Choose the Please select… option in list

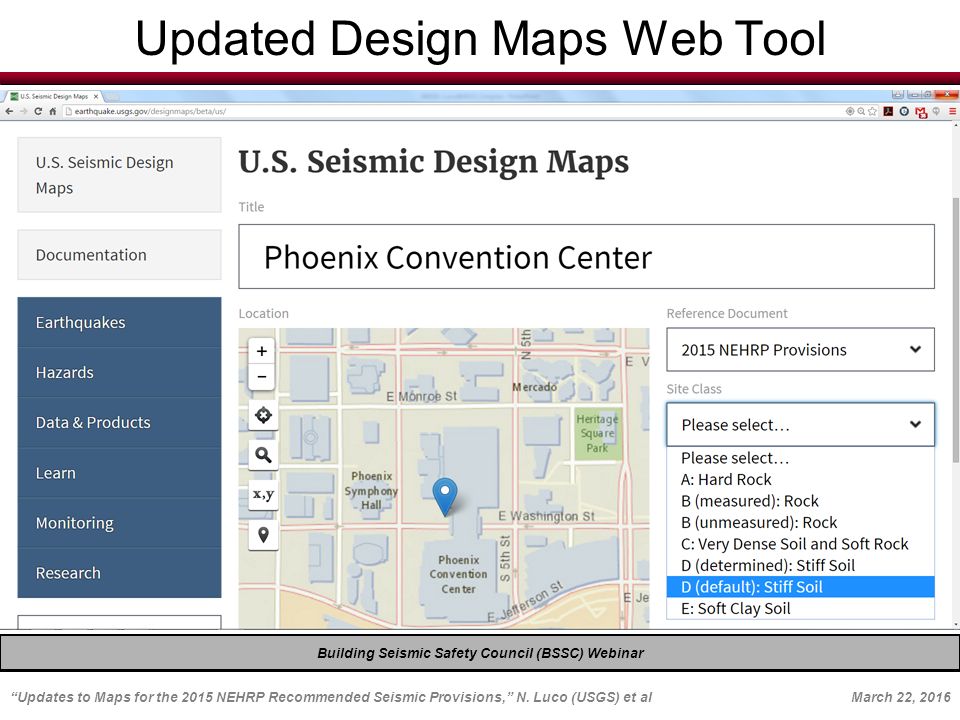800,458
